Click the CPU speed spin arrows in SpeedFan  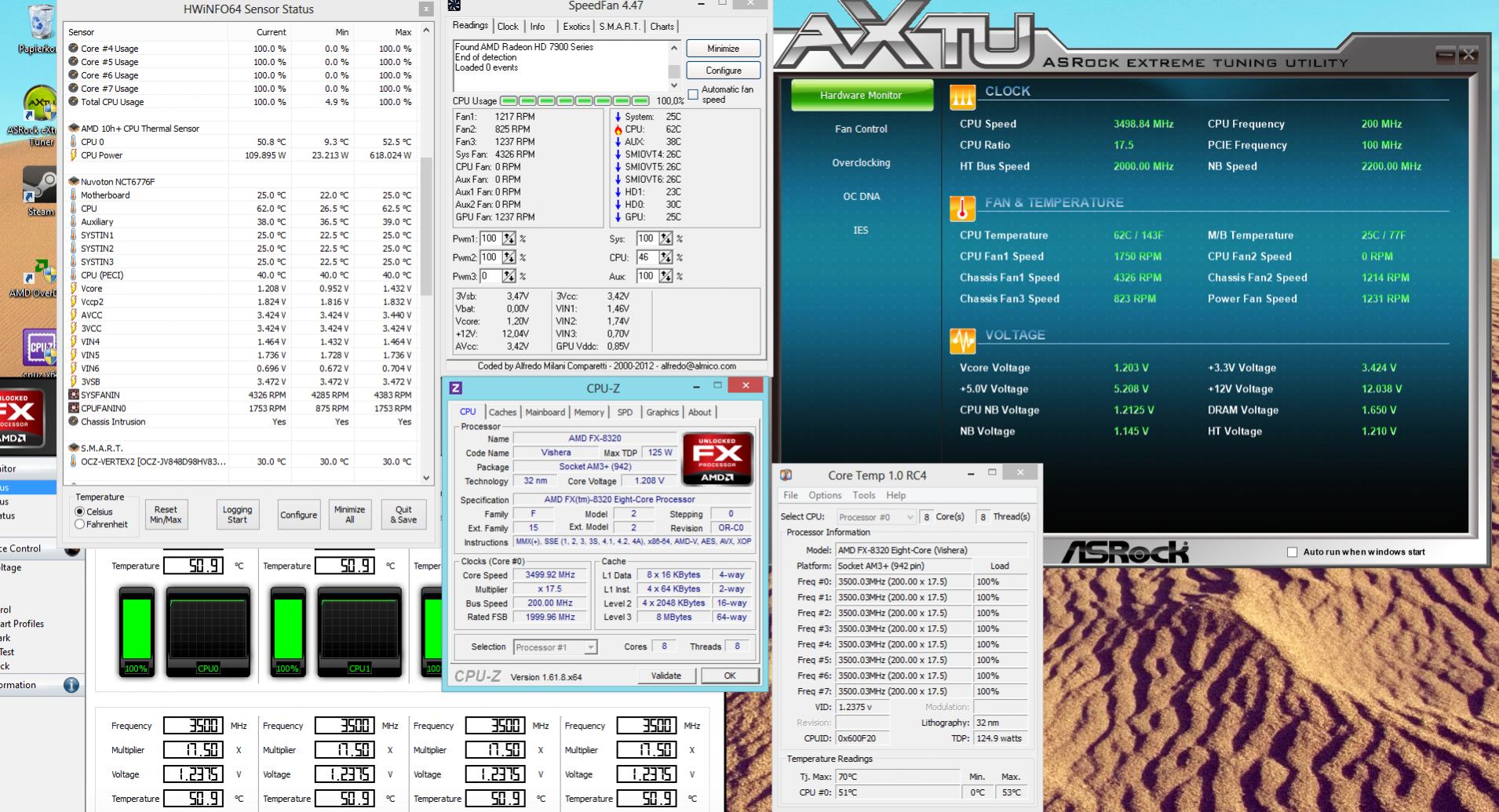tap(666, 257)
